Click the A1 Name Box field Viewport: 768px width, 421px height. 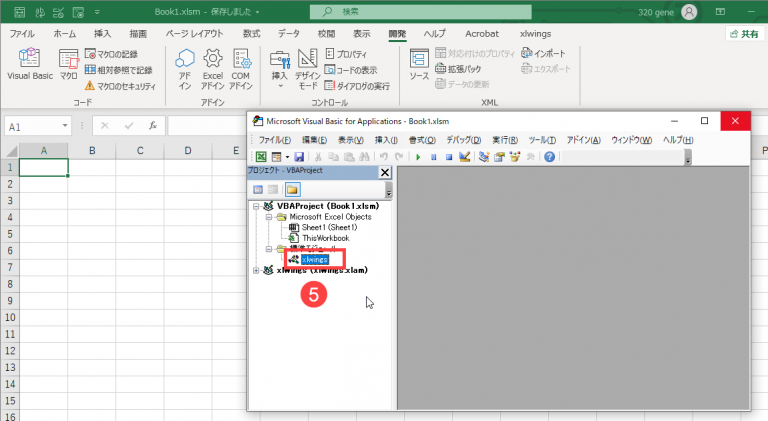(x=33, y=127)
